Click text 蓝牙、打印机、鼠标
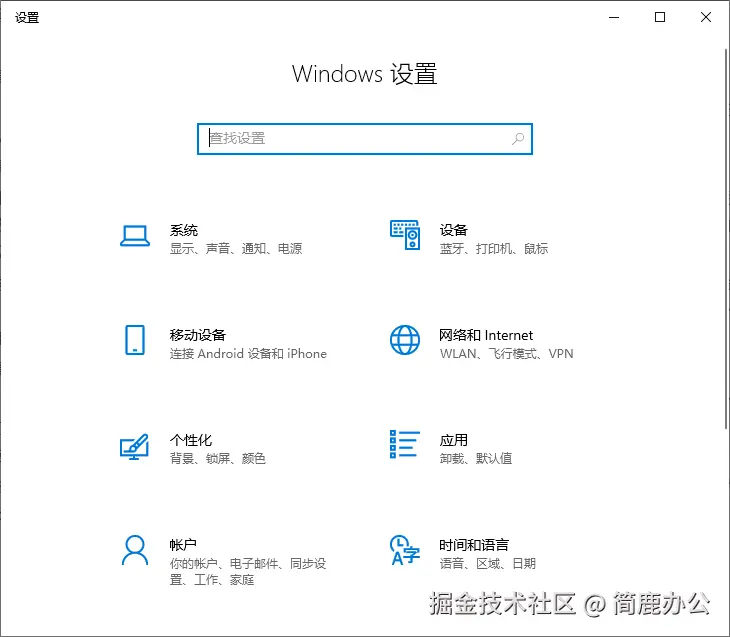 [493, 249]
